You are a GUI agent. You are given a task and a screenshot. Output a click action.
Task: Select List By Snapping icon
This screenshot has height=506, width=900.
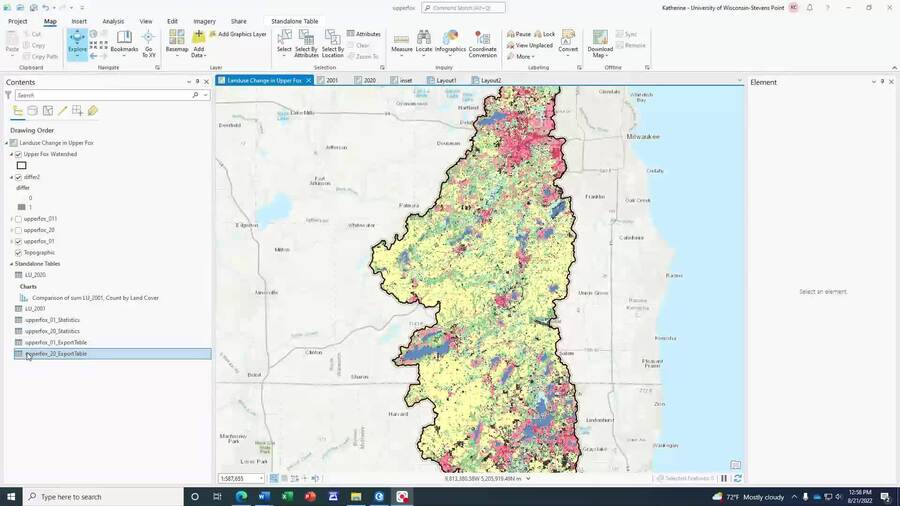[x=77, y=111]
